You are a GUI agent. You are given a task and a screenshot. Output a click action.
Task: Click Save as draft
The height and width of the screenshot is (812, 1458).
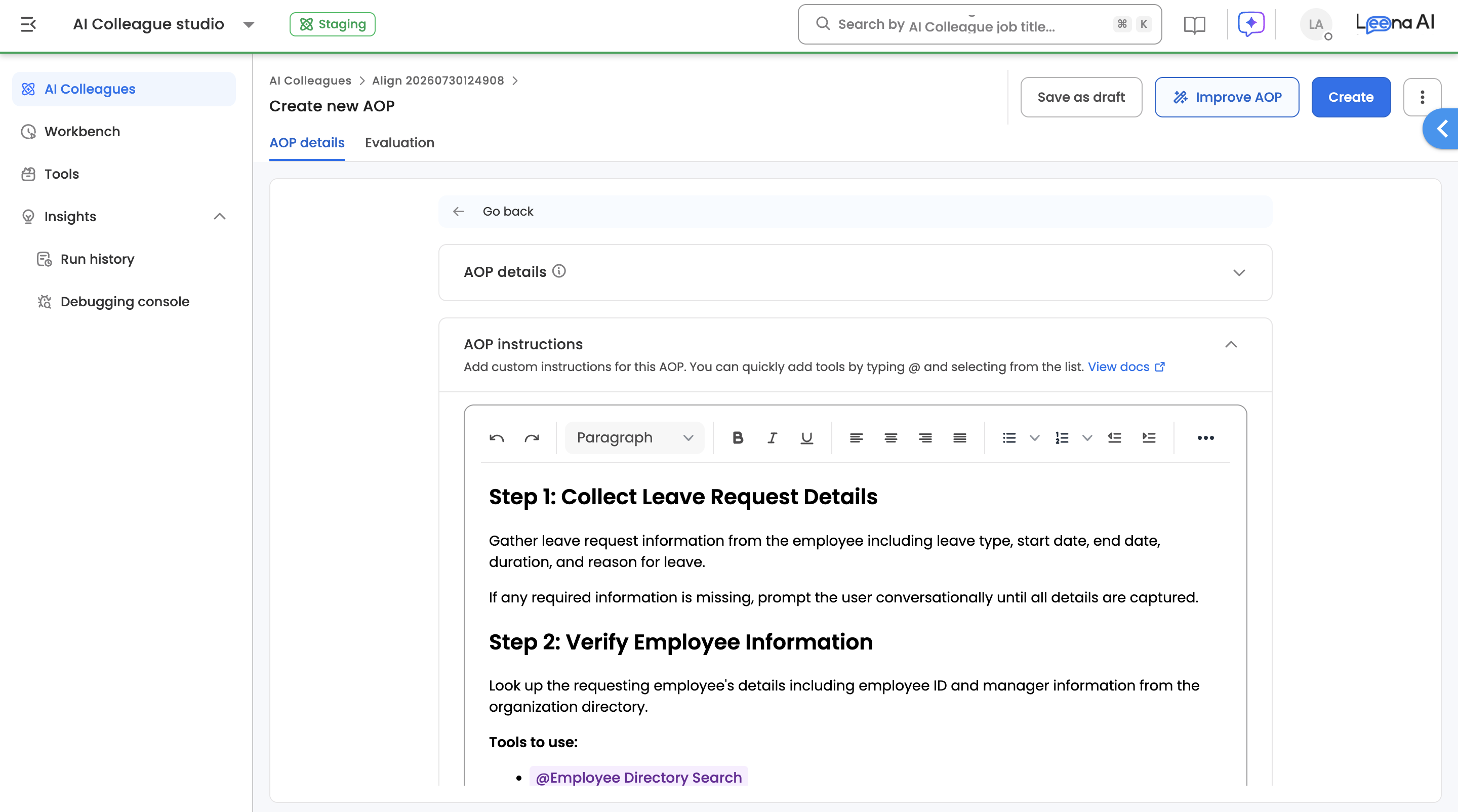(x=1081, y=97)
